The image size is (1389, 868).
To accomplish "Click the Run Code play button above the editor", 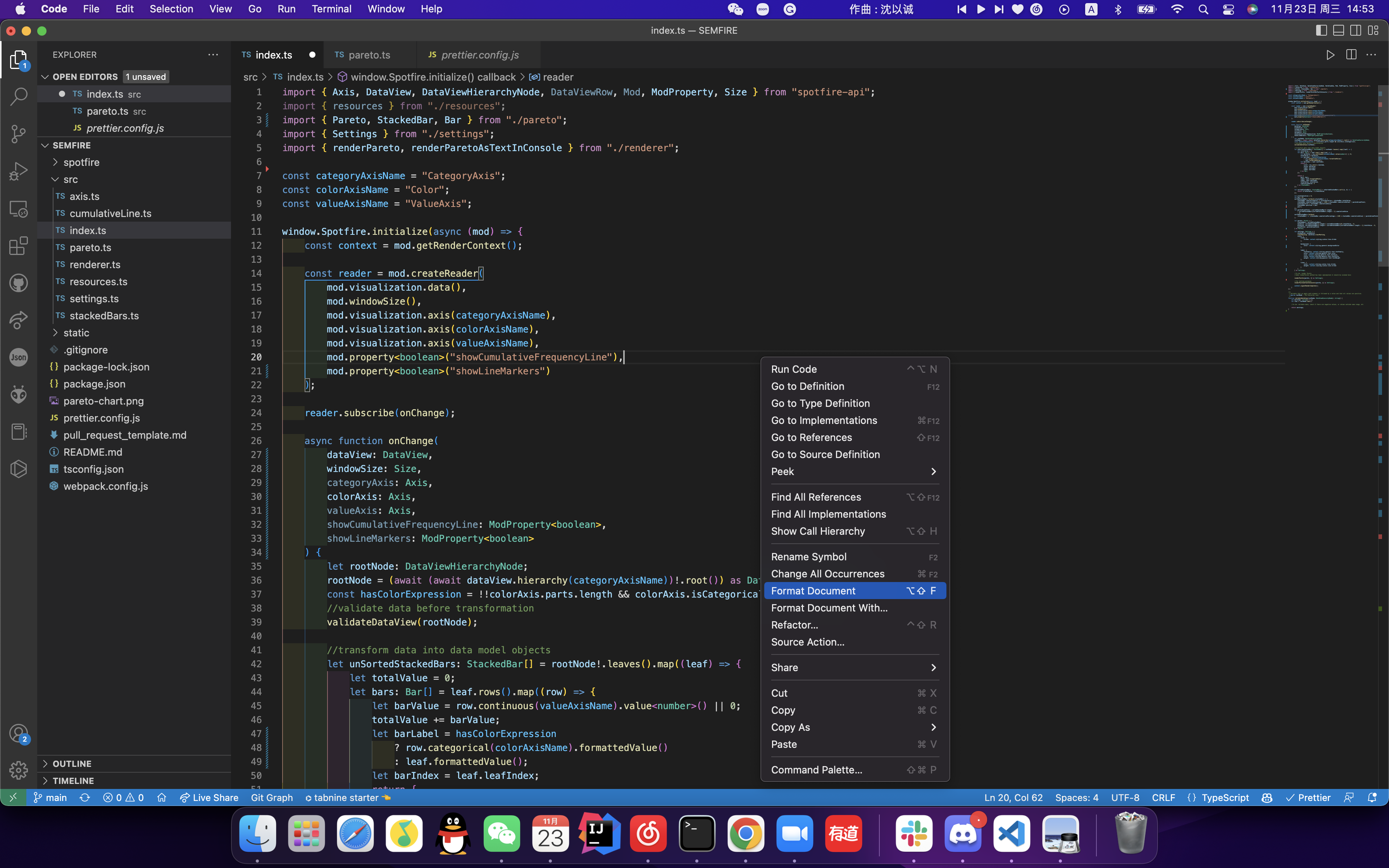I will [x=1330, y=55].
